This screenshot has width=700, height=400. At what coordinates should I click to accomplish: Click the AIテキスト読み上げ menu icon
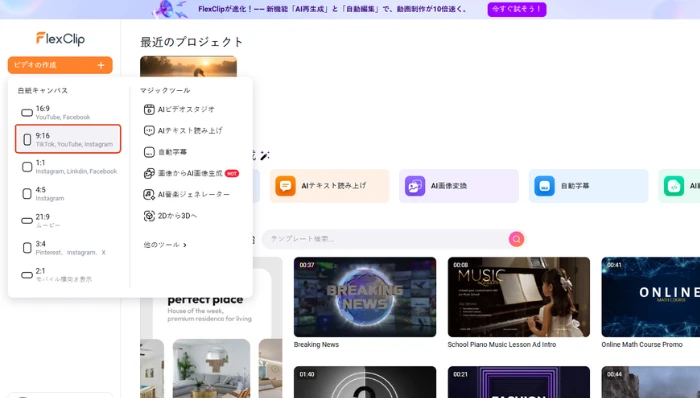click(149, 131)
